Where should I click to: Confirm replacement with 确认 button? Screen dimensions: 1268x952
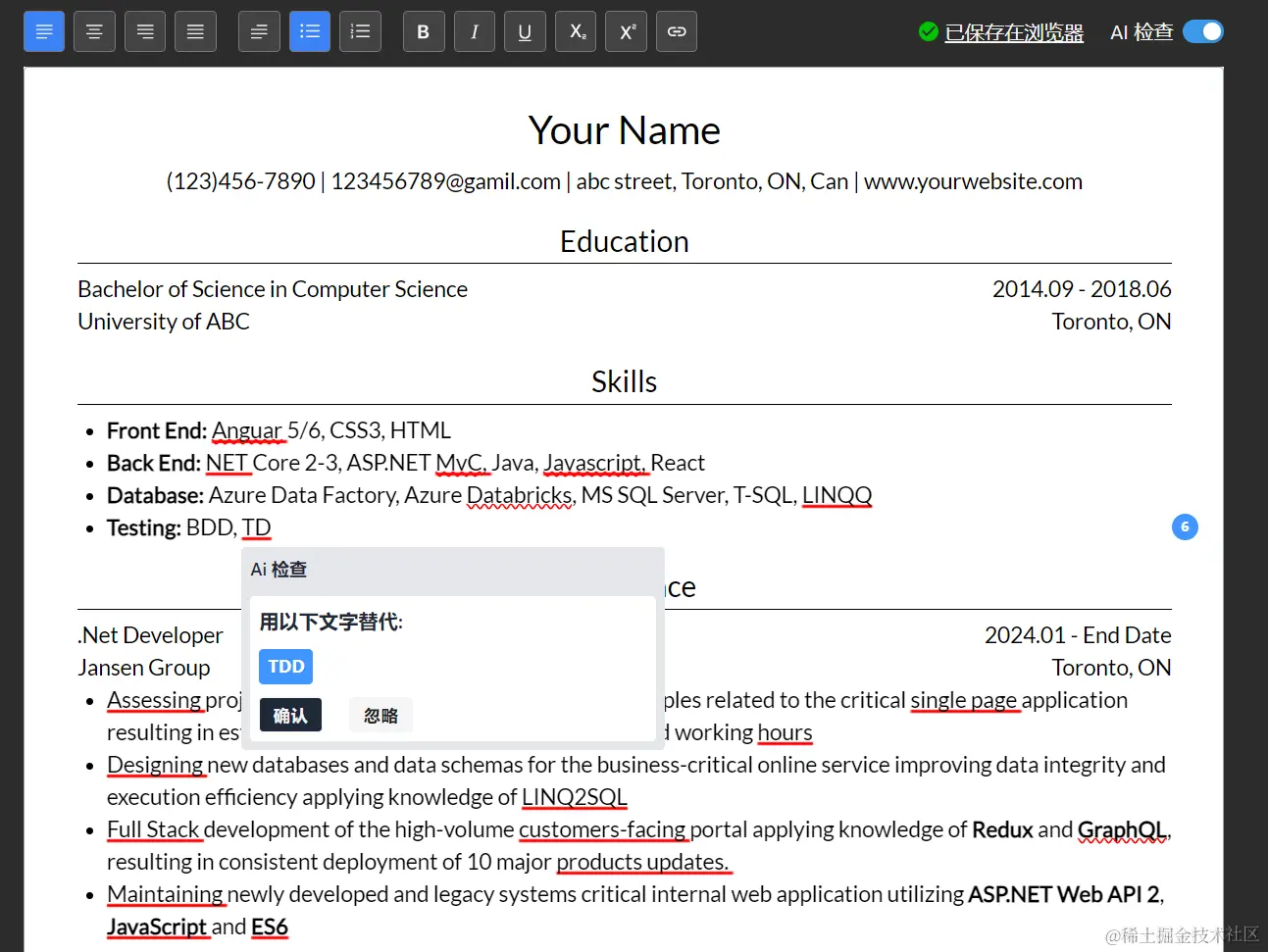(x=290, y=716)
